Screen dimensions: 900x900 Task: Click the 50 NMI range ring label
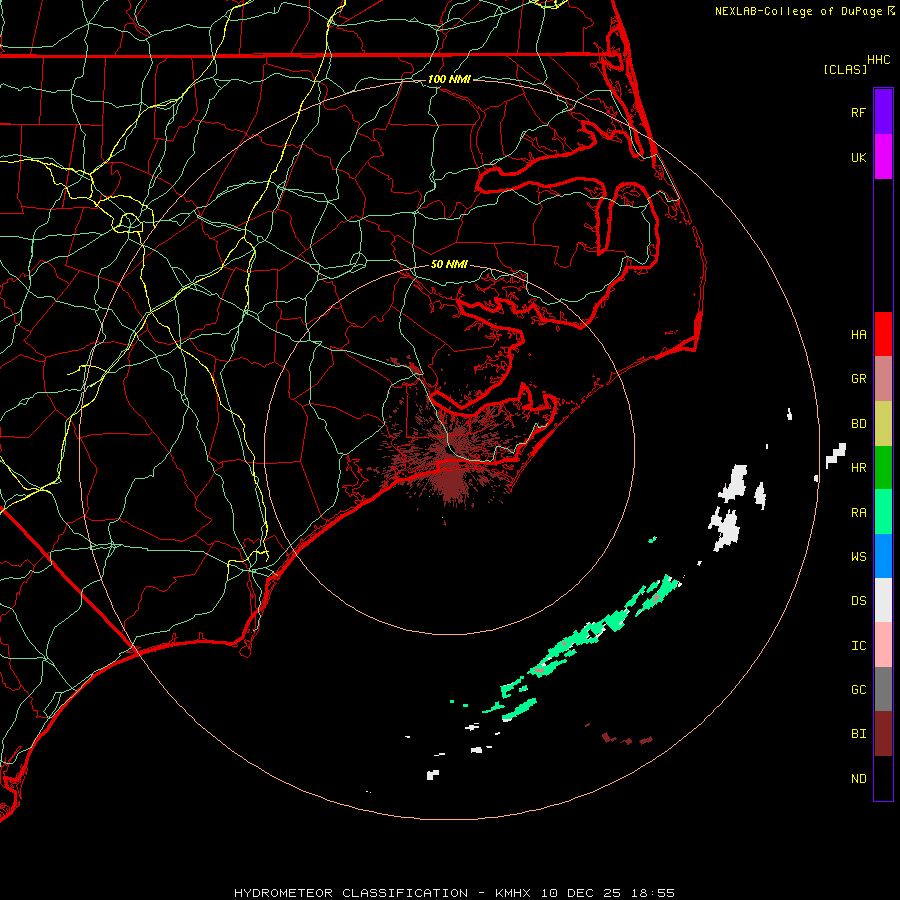click(x=449, y=264)
